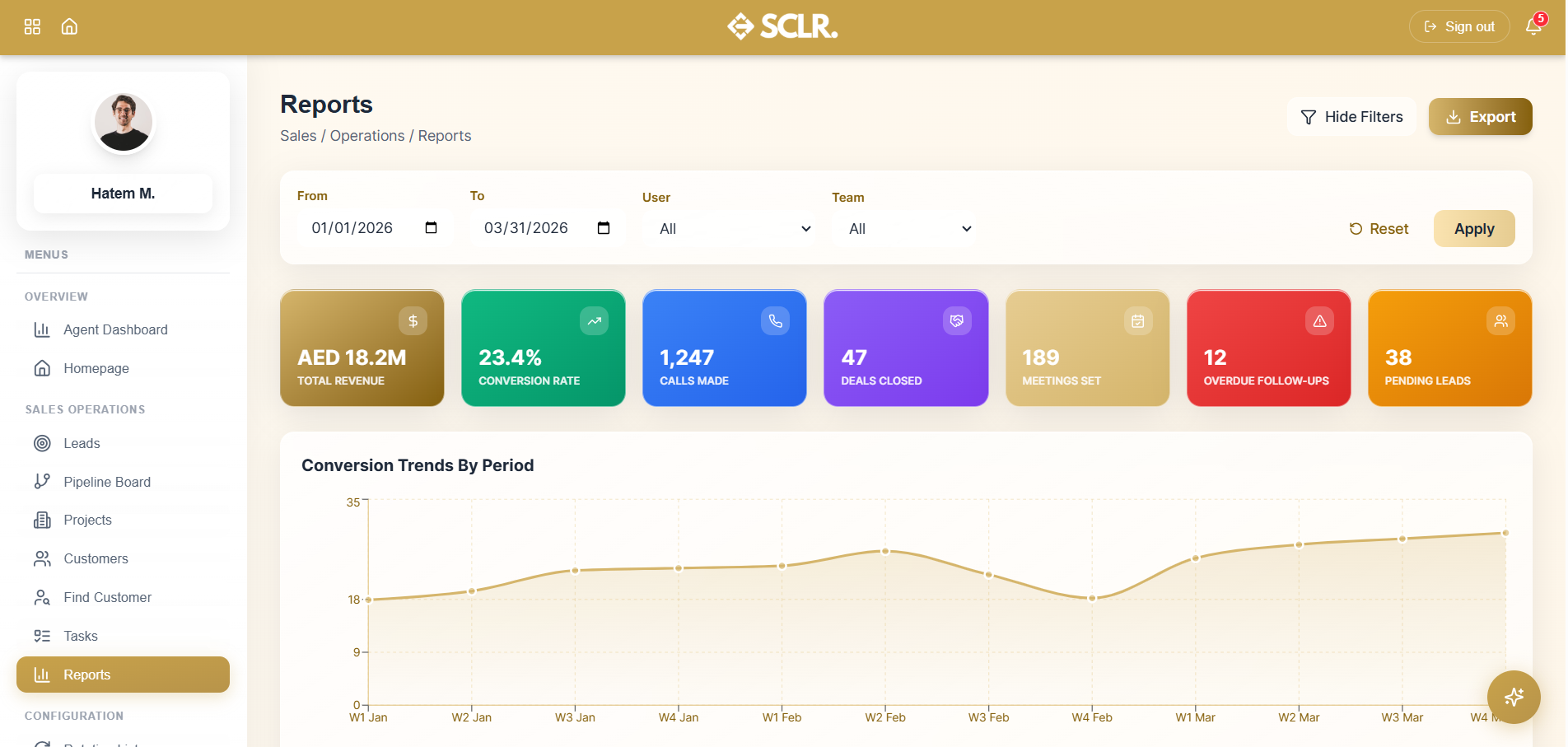
Task: Apply the report filters
Action: (1474, 229)
